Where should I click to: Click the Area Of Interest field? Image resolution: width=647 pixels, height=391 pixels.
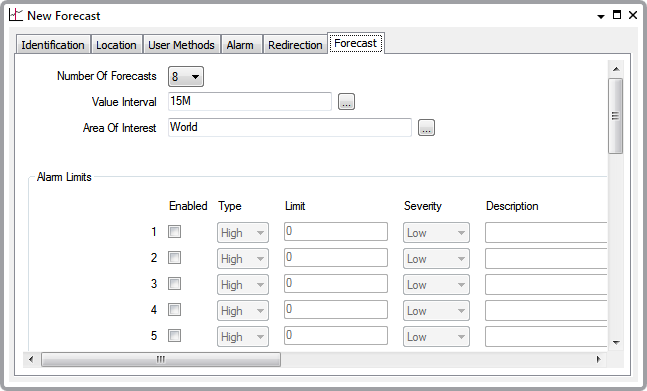(290, 127)
